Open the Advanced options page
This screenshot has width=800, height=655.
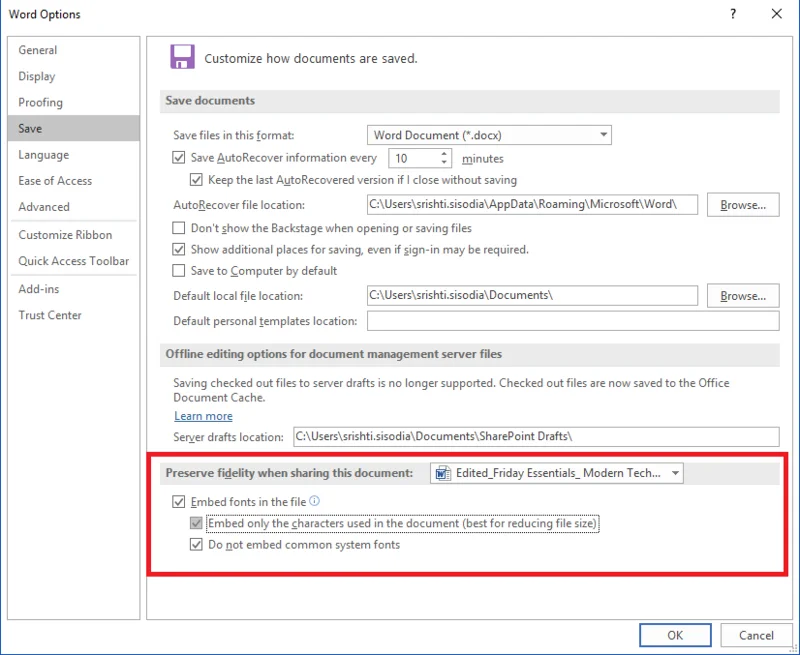click(42, 209)
